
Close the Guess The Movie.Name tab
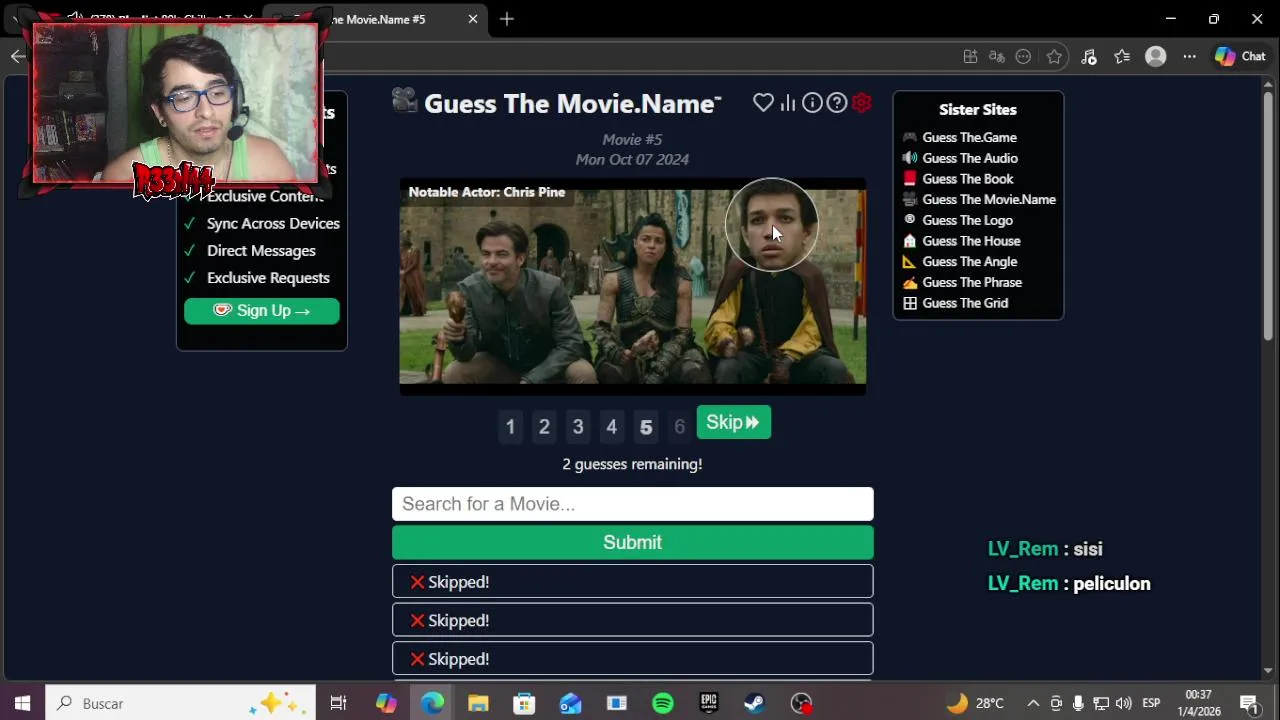pos(473,19)
